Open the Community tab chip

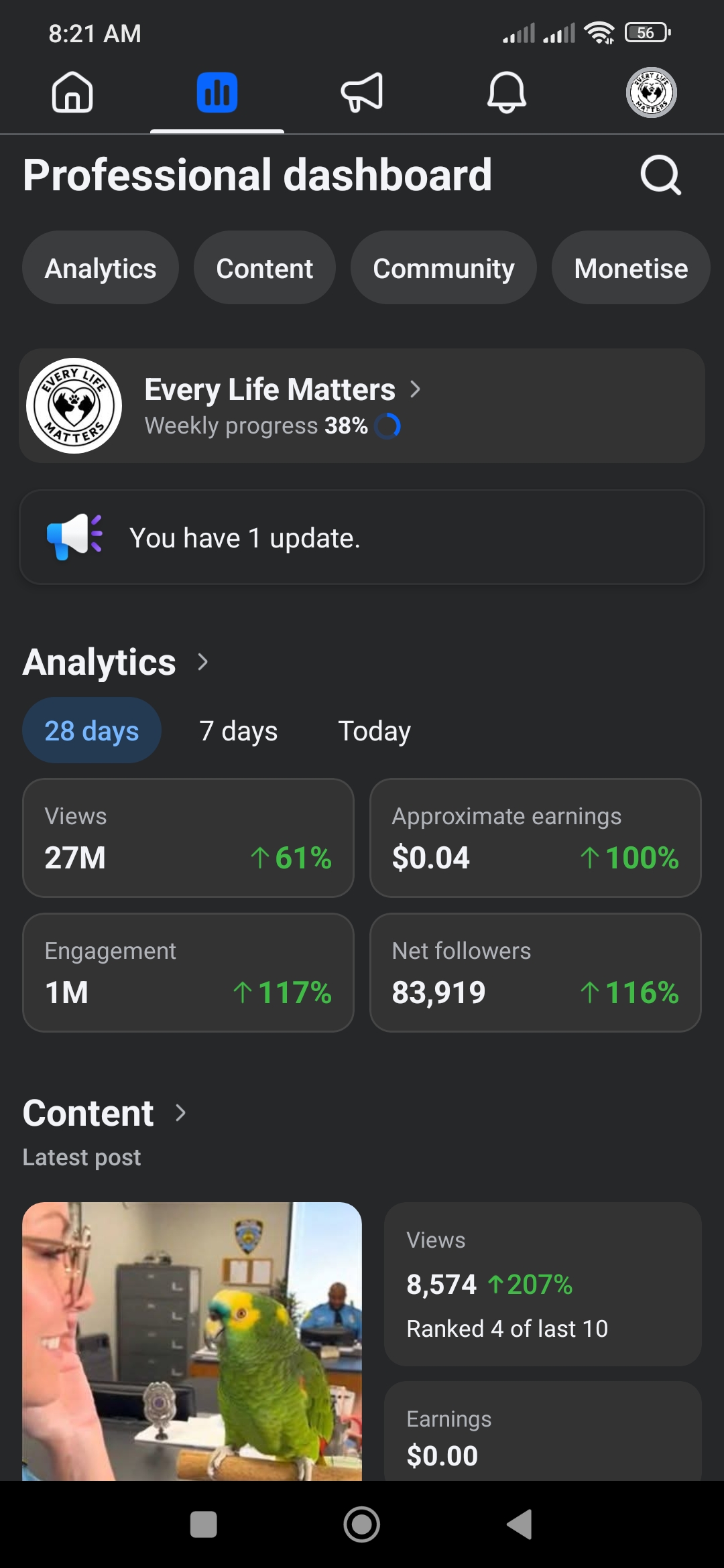click(x=444, y=268)
